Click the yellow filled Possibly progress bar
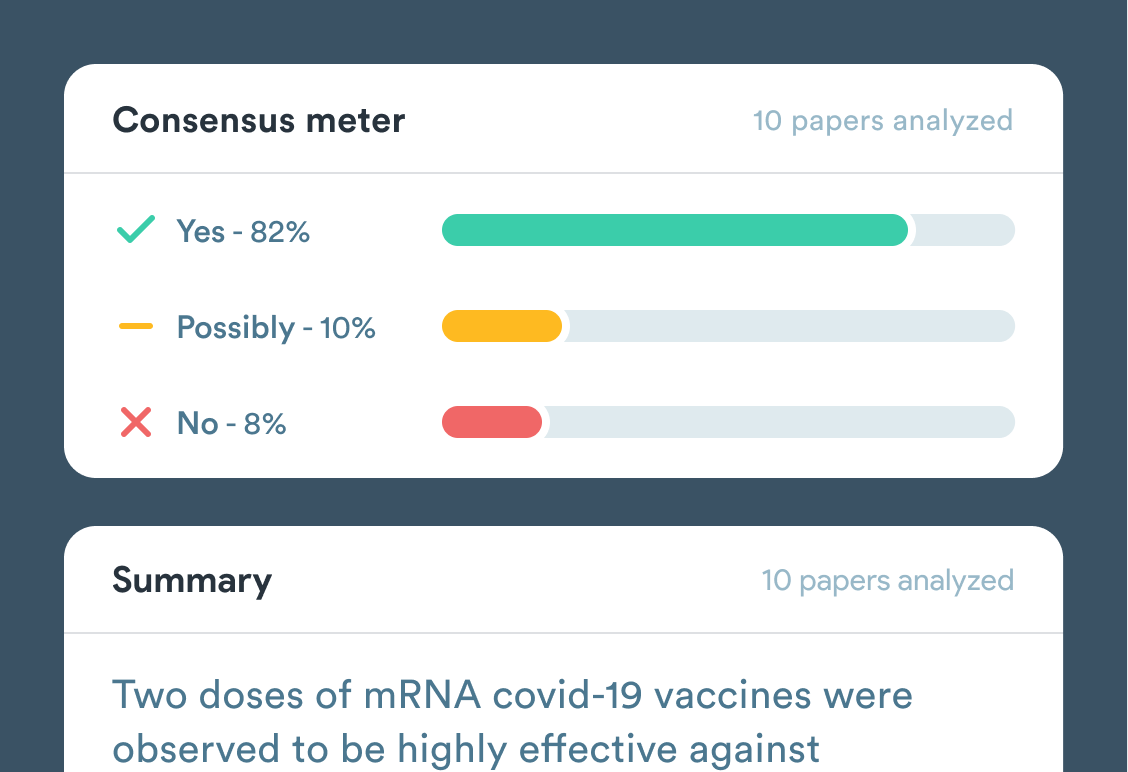 coord(502,326)
